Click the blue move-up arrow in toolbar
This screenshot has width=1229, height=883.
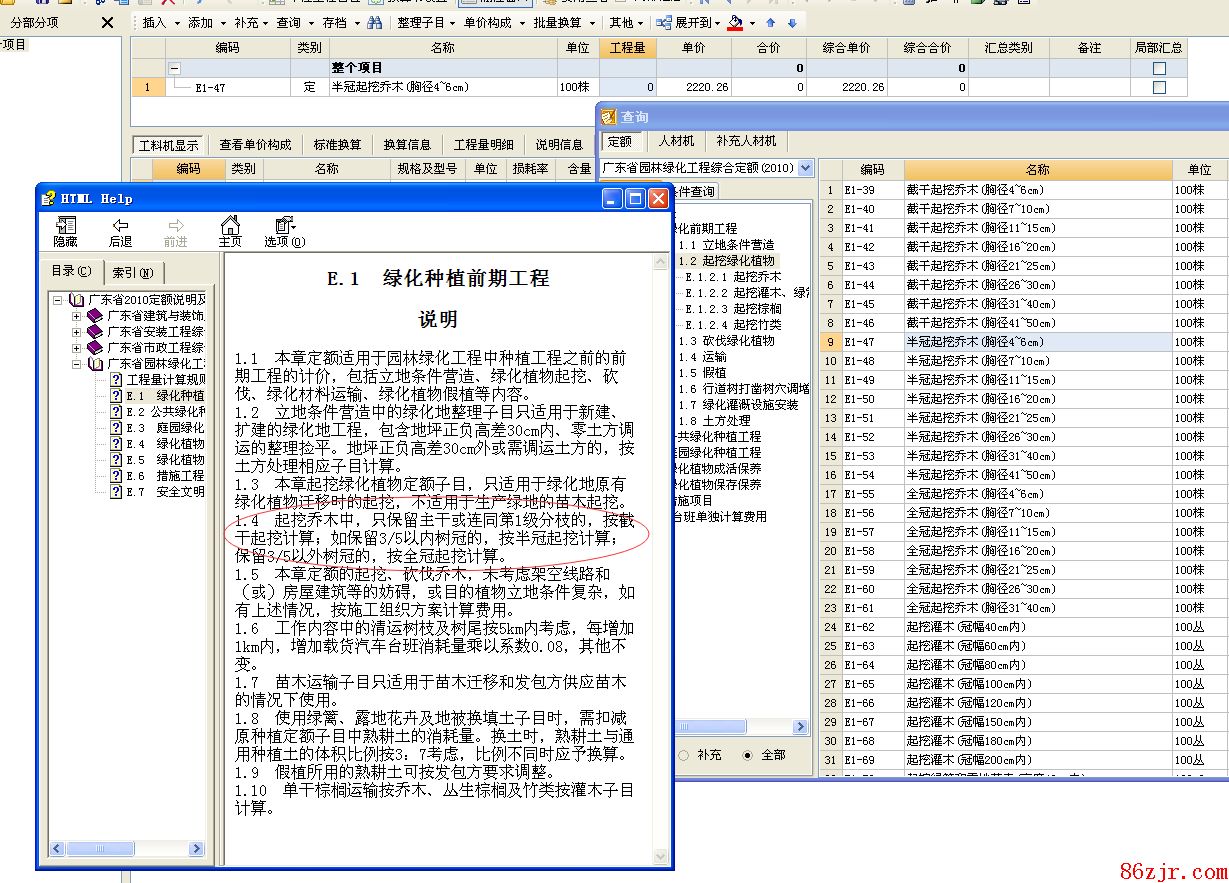coord(770,22)
